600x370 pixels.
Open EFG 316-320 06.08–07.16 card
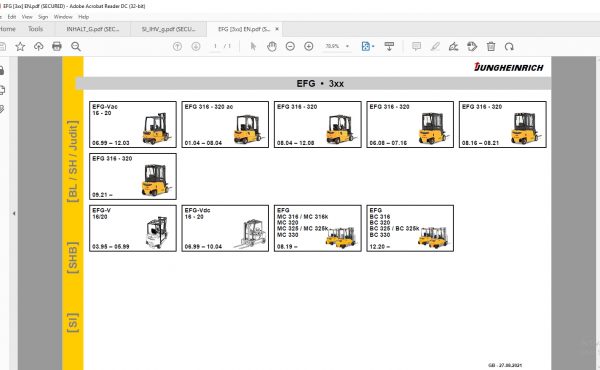click(410, 124)
